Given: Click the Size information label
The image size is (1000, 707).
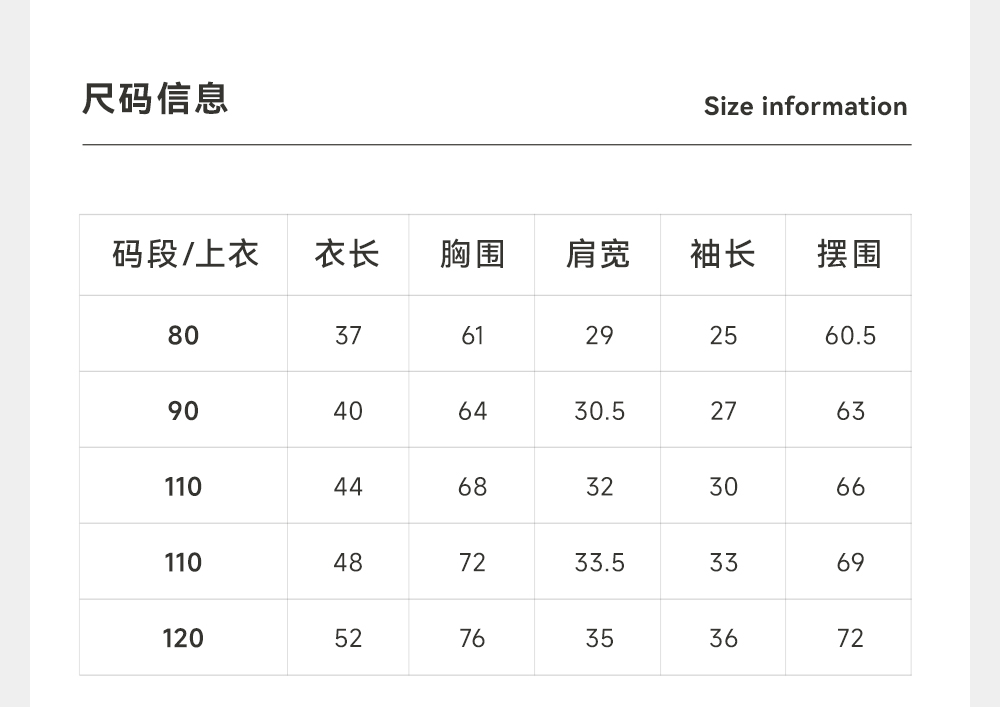Looking at the screenshot, I should [805, 106].
